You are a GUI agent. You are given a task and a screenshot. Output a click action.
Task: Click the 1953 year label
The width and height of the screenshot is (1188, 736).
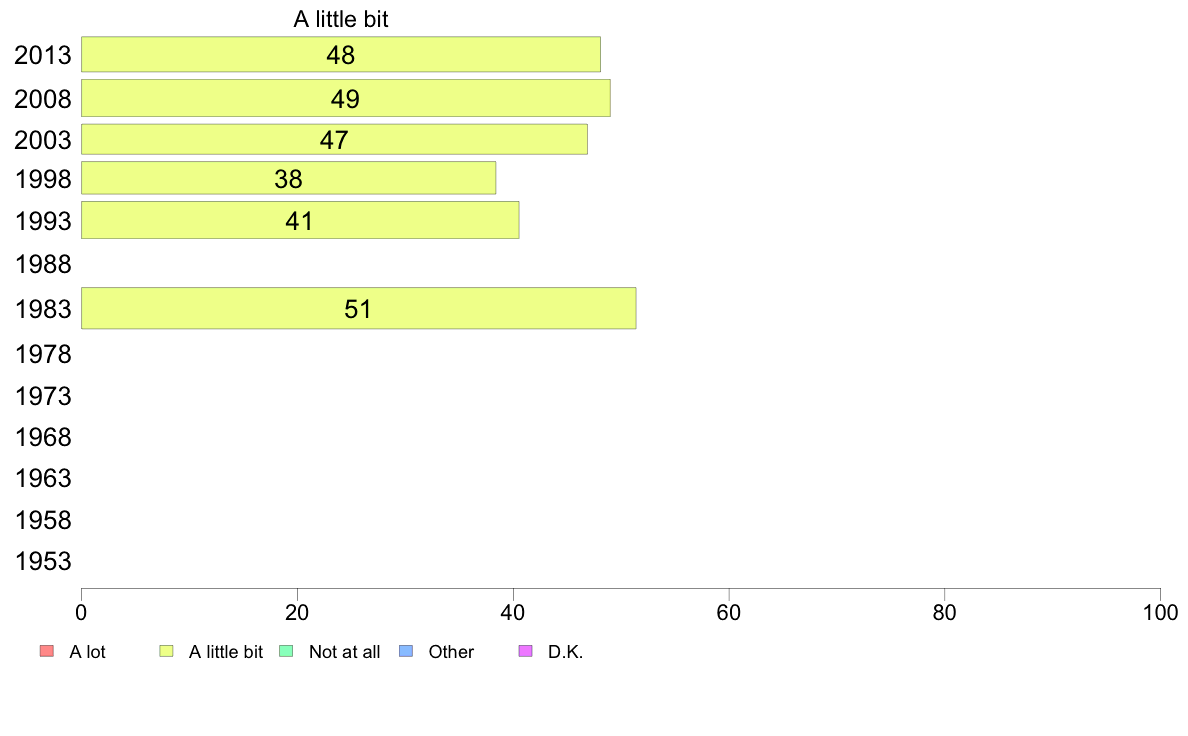point(43,562)
